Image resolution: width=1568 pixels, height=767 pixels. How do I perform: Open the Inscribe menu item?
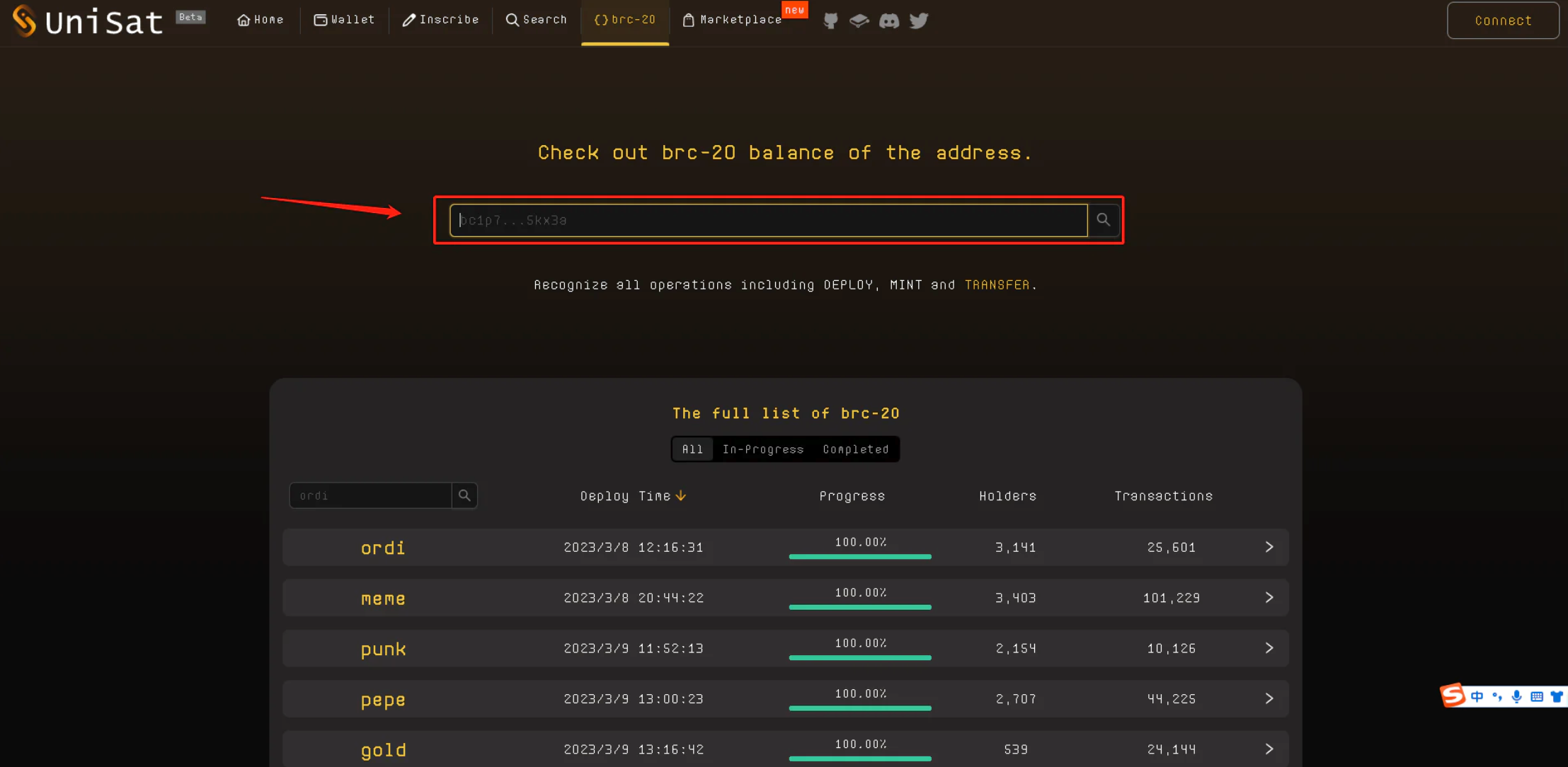(x=441, y=20)
